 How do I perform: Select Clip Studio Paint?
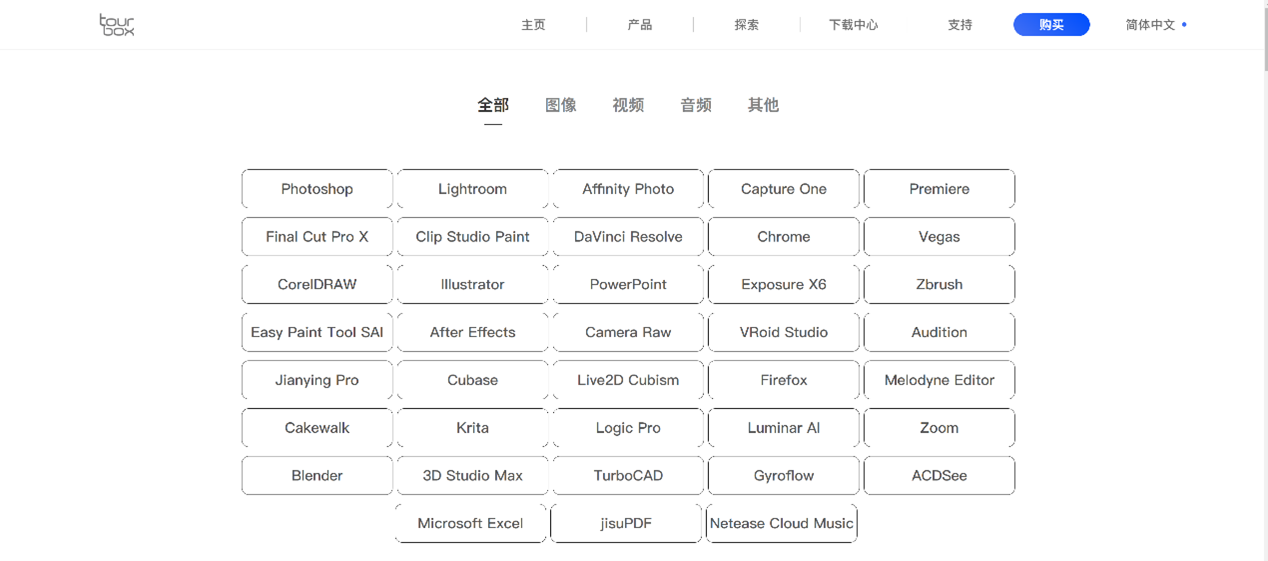point(472,237)
